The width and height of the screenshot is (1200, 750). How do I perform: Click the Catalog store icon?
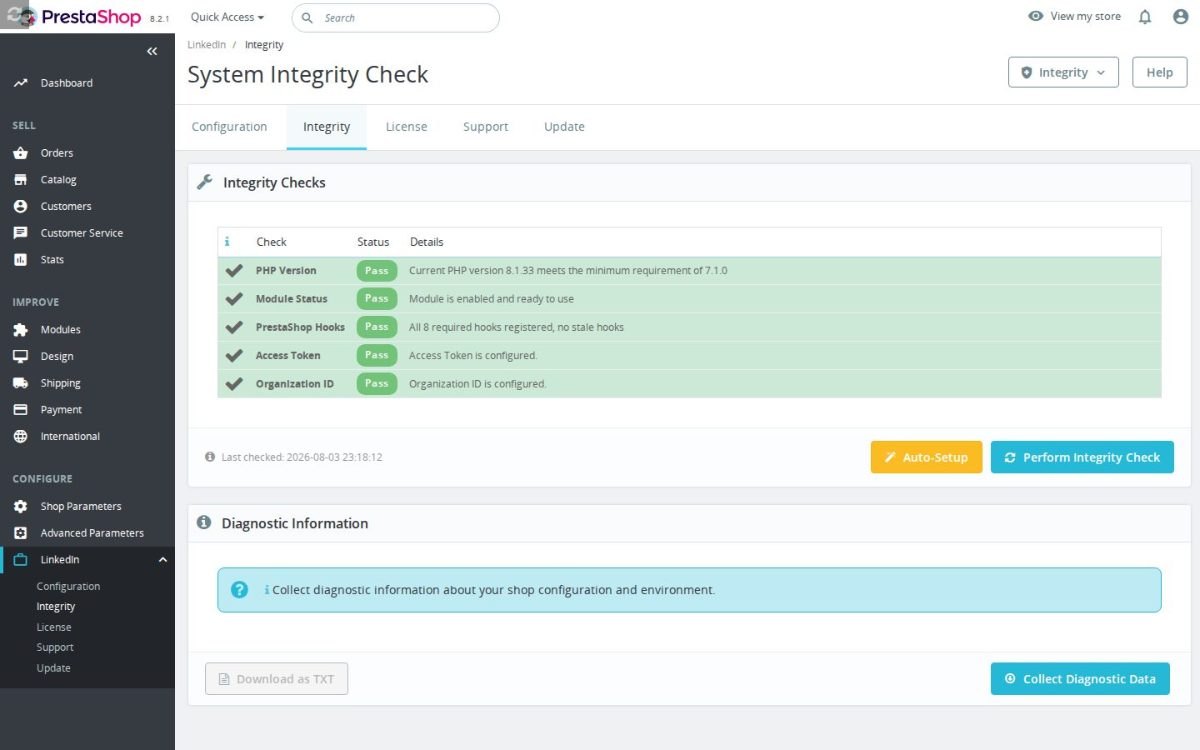point(20,180)
